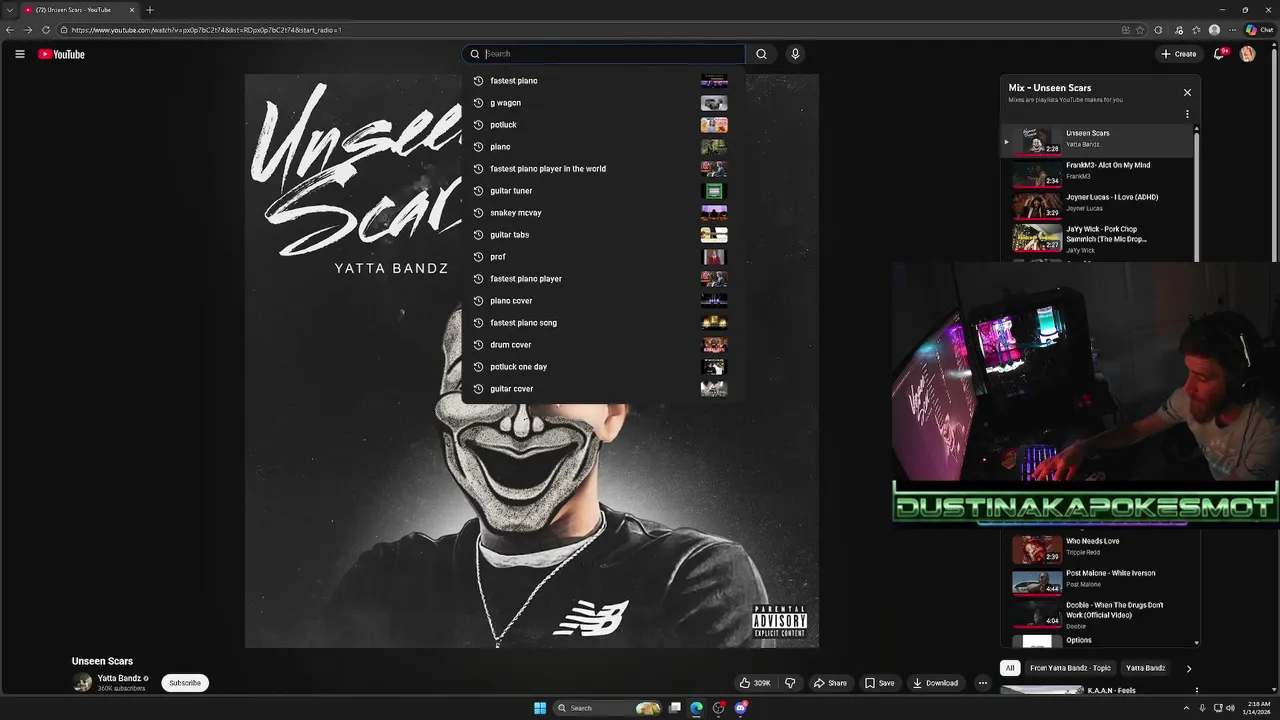
Task: Choose the "prof" search suggestion
Action: point(601,257)
